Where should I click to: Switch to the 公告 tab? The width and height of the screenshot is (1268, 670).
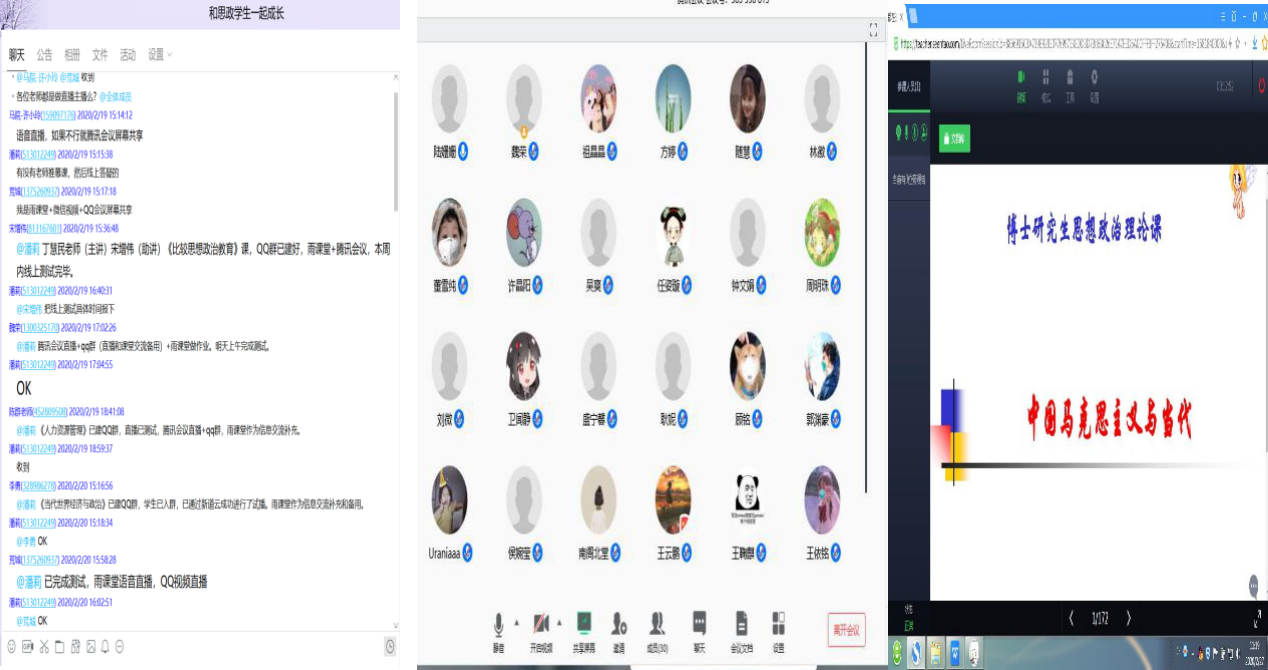pos(44,54)
